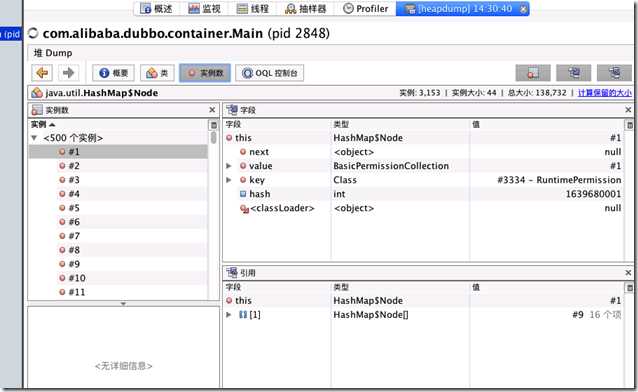This screenshot has width=638, height=392.
Task: Click the value 1639680001
Action: (593, 194)
